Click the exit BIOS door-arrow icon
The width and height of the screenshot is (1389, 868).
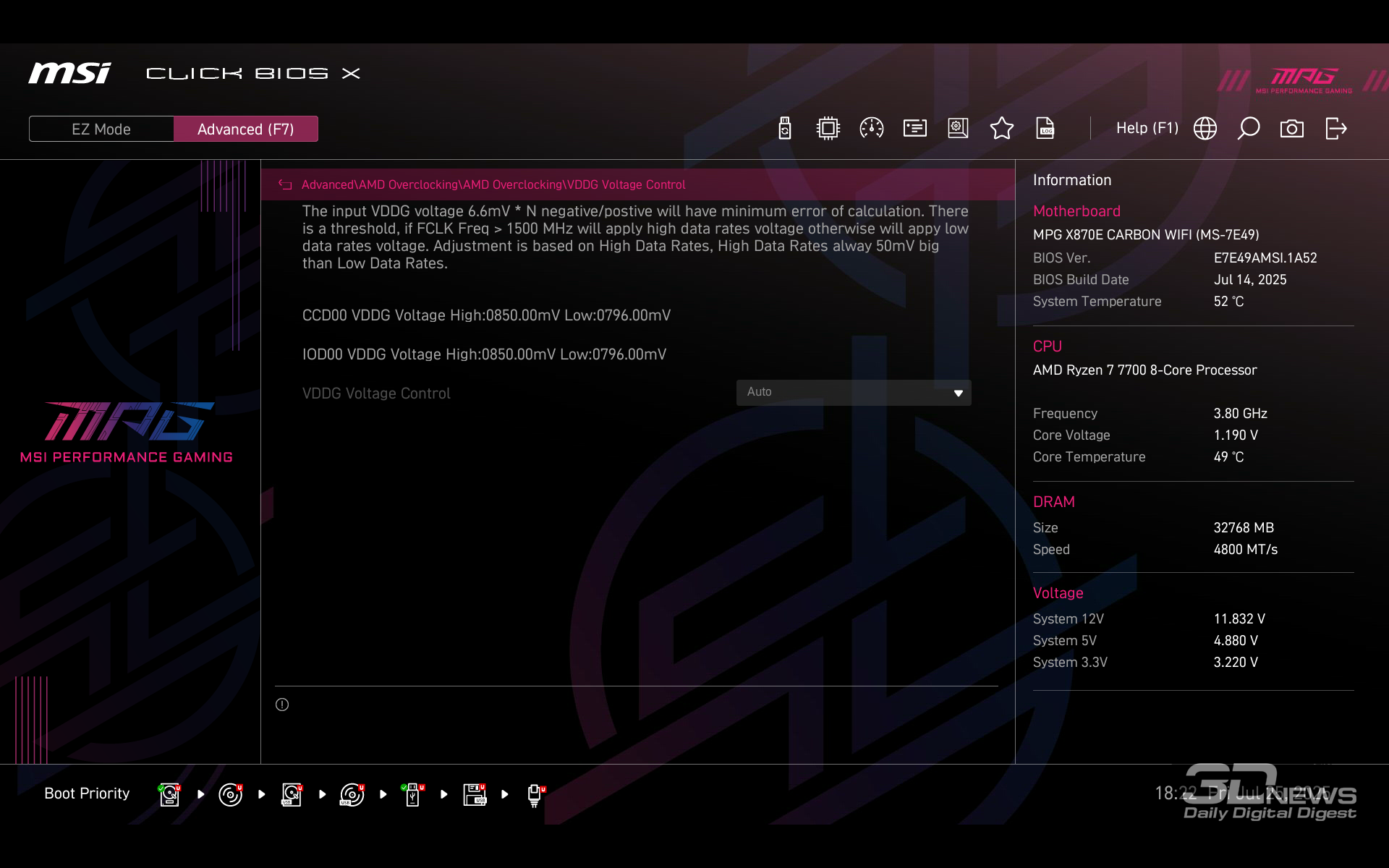(1336, 129)
